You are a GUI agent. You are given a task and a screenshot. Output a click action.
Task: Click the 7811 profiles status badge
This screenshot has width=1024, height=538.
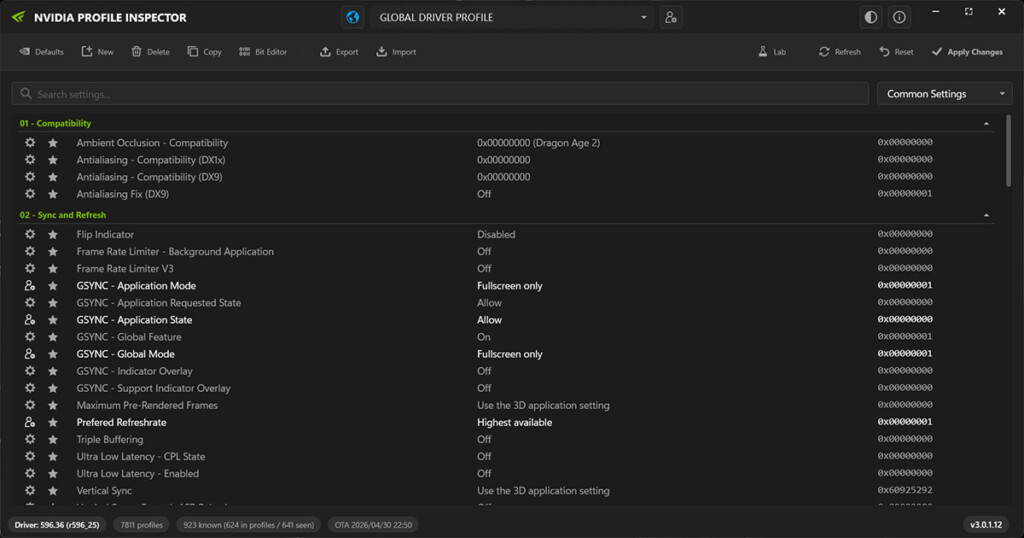point(141,525)
